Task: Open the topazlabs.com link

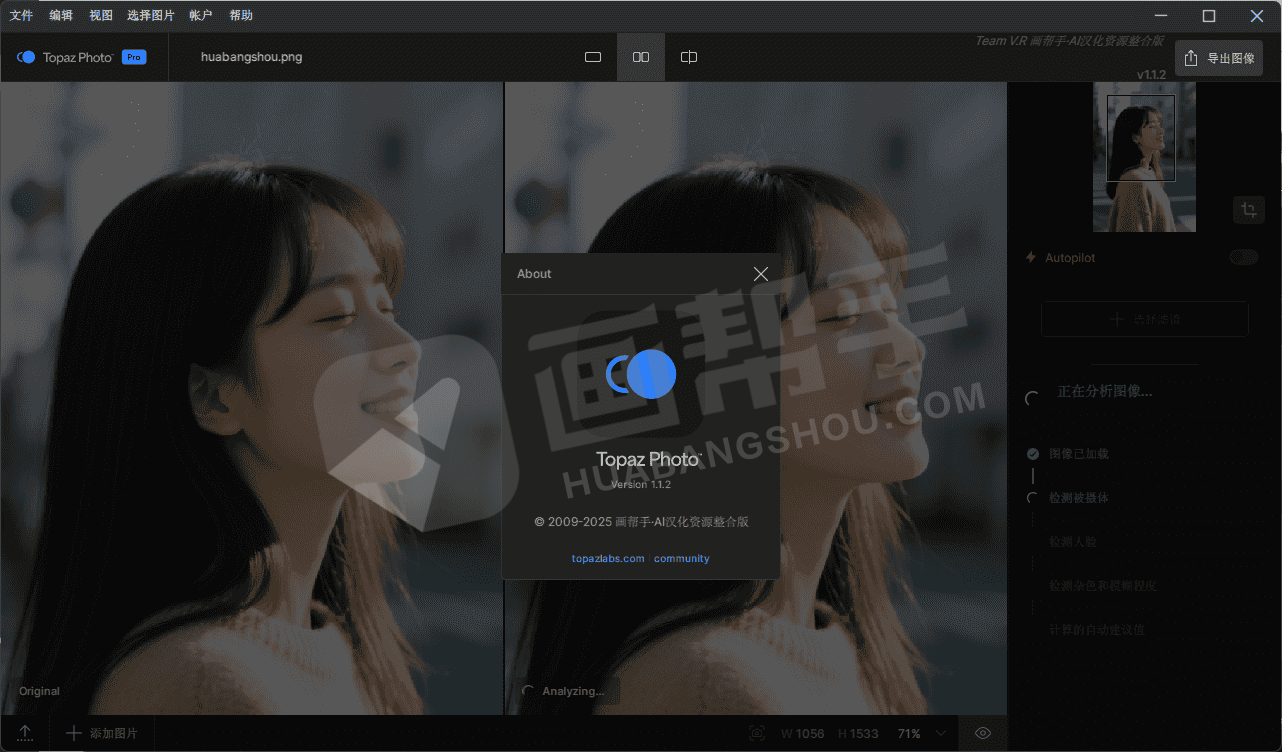Action: coord(608,558)
